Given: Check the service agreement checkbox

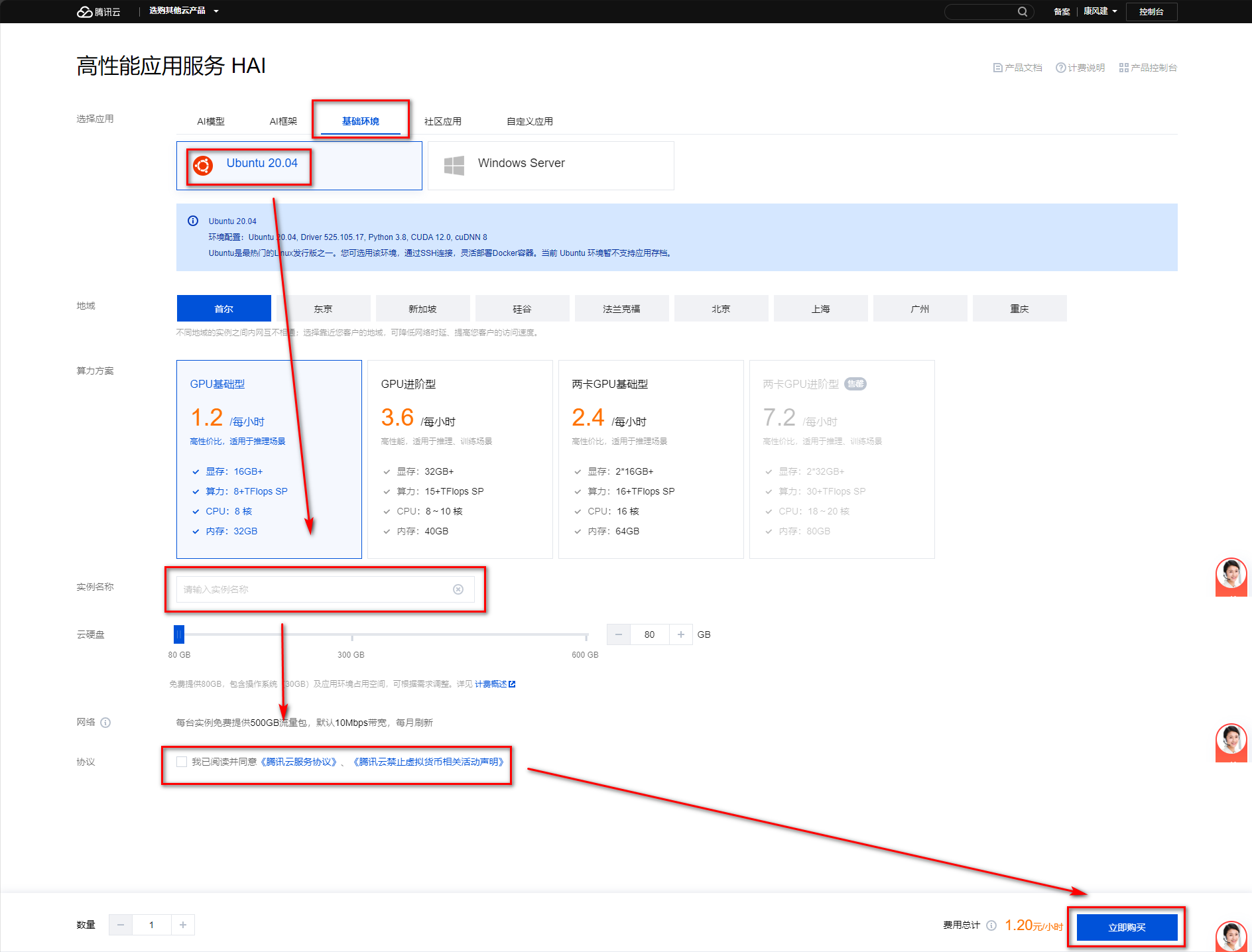Looking at the screenshot, I should tap(182, 762).
